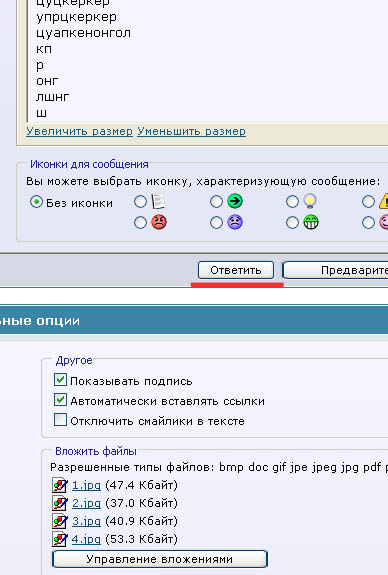Click the 'цуапкенонгол' line in message text
Image resolution: width=388 pixels, height=575 pixels.
[83, 33]
